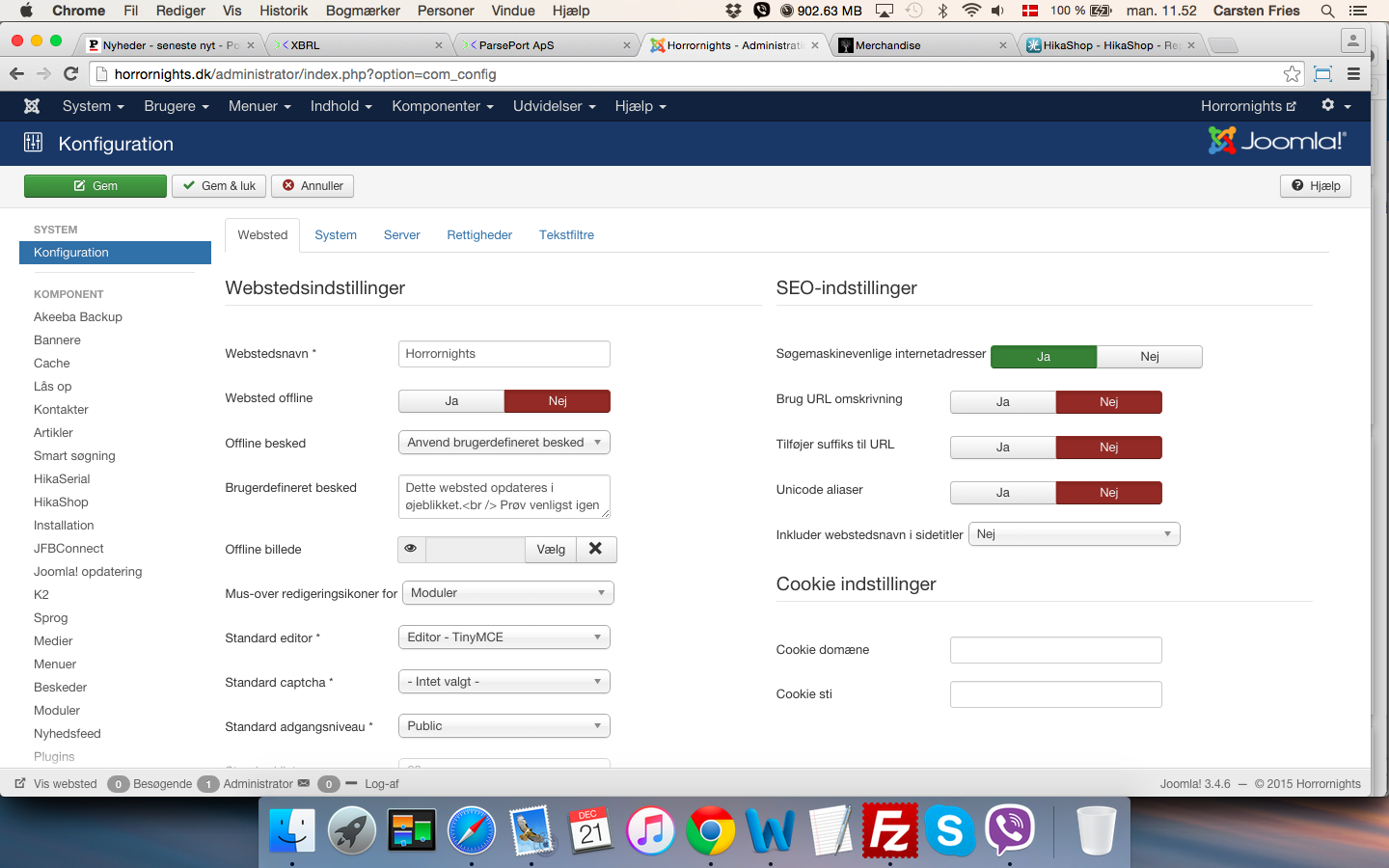Open Skype in the Dock
Image resolution: width=1389 pixels, height=868 pixels.
coord(950,829)
